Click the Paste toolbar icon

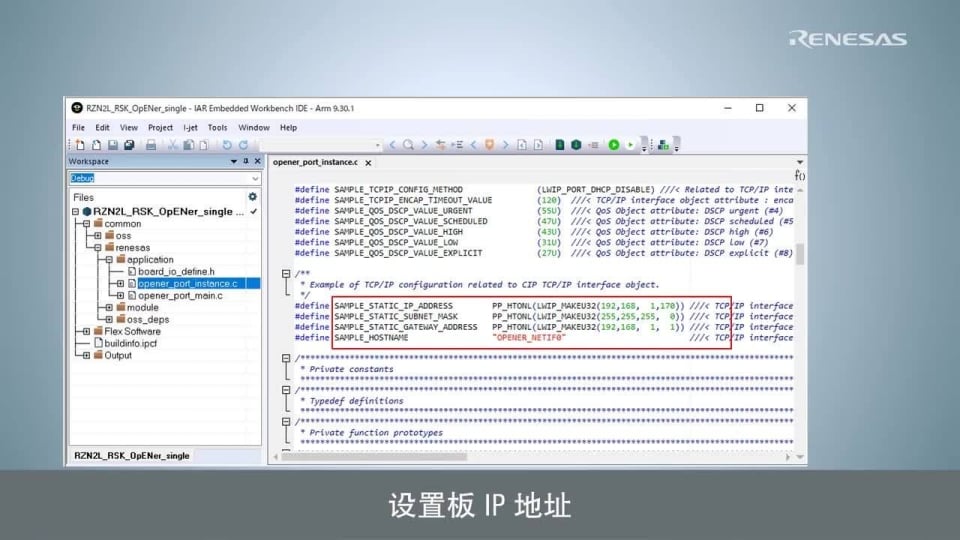pyautogui.click(x=204, y=145)
